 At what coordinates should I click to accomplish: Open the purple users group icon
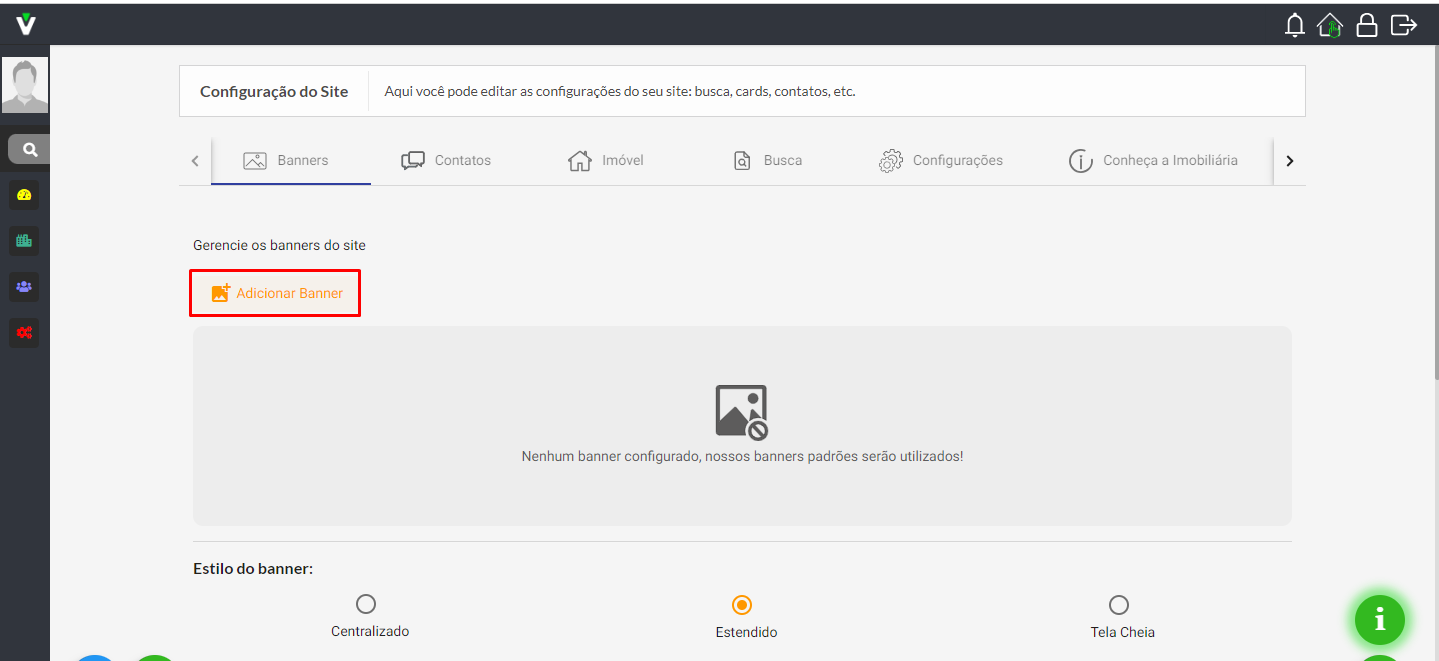point(24,286)
